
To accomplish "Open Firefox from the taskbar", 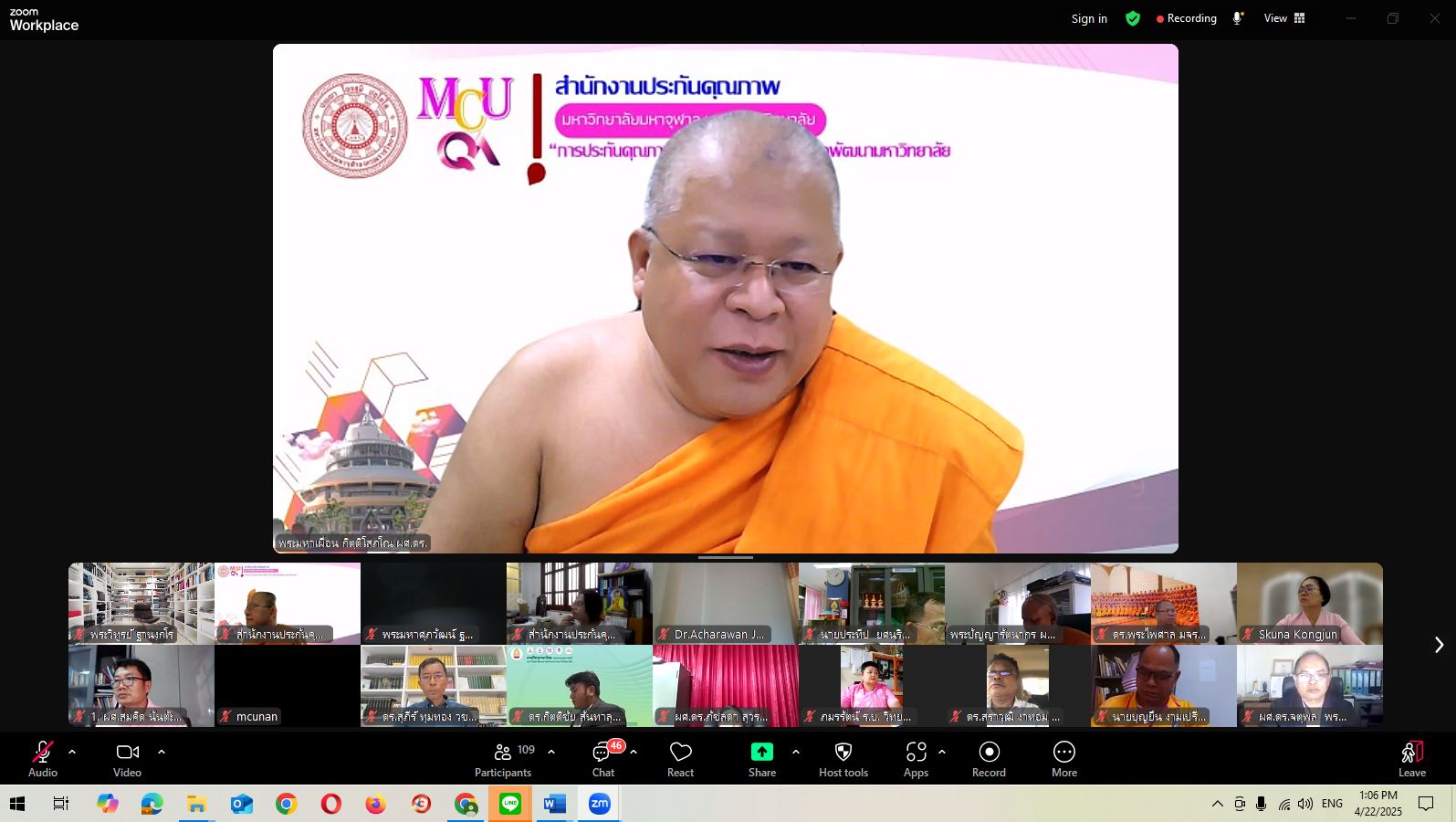I will tap(375, 804).
